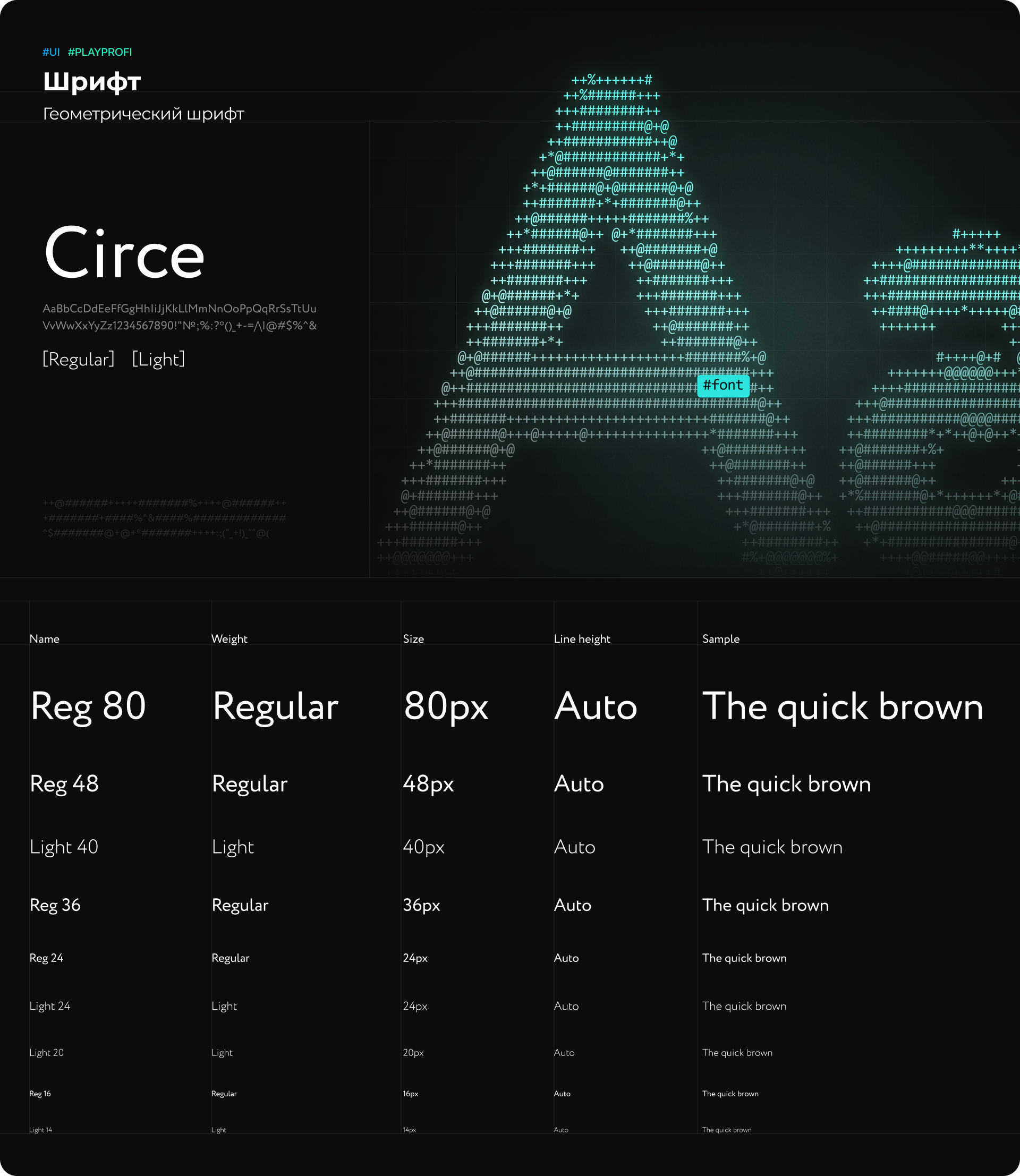
Task: Click Auto line height in Reg 36 row
Action: tap(573, 905)
